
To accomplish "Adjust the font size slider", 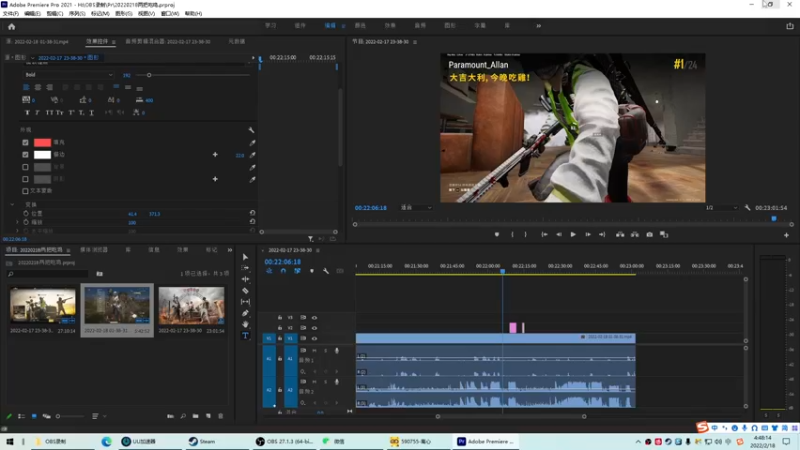I will pos(149,75).
